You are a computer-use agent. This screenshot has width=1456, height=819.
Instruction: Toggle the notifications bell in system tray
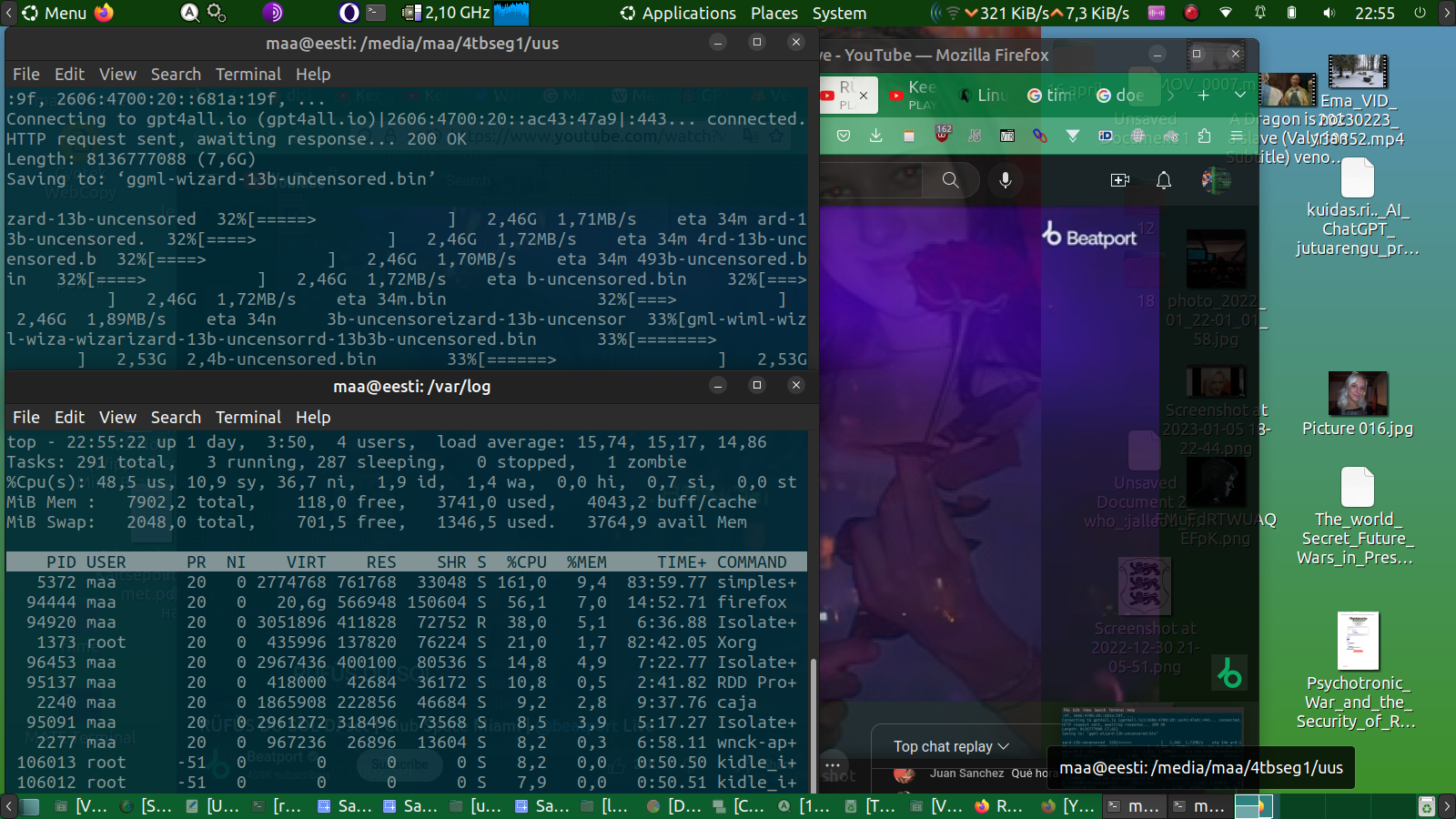pos(1260,13)
